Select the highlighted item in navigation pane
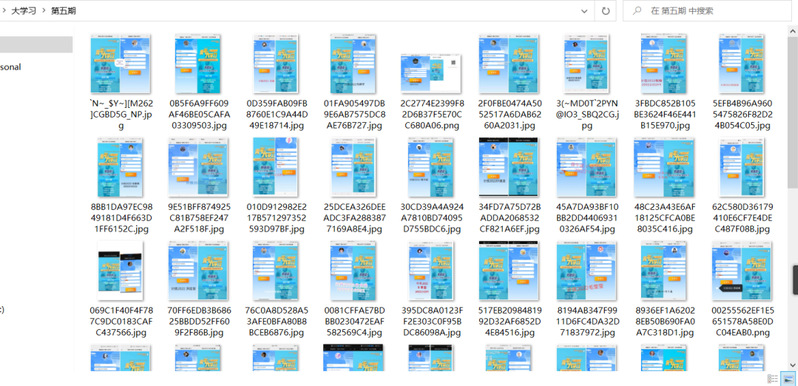The width and height of the screenshot is (798, 386). click(36, 45)
